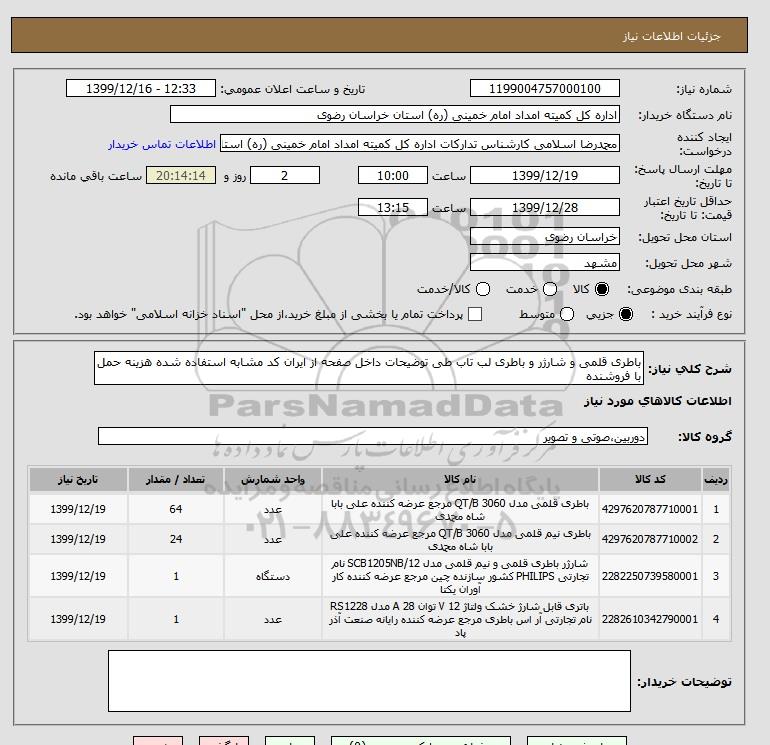This screenshot has height=745, width=770.
Task: Tick the اسناد خزانه اسلامی payment checkbox
Action: [x=475, y=314]
